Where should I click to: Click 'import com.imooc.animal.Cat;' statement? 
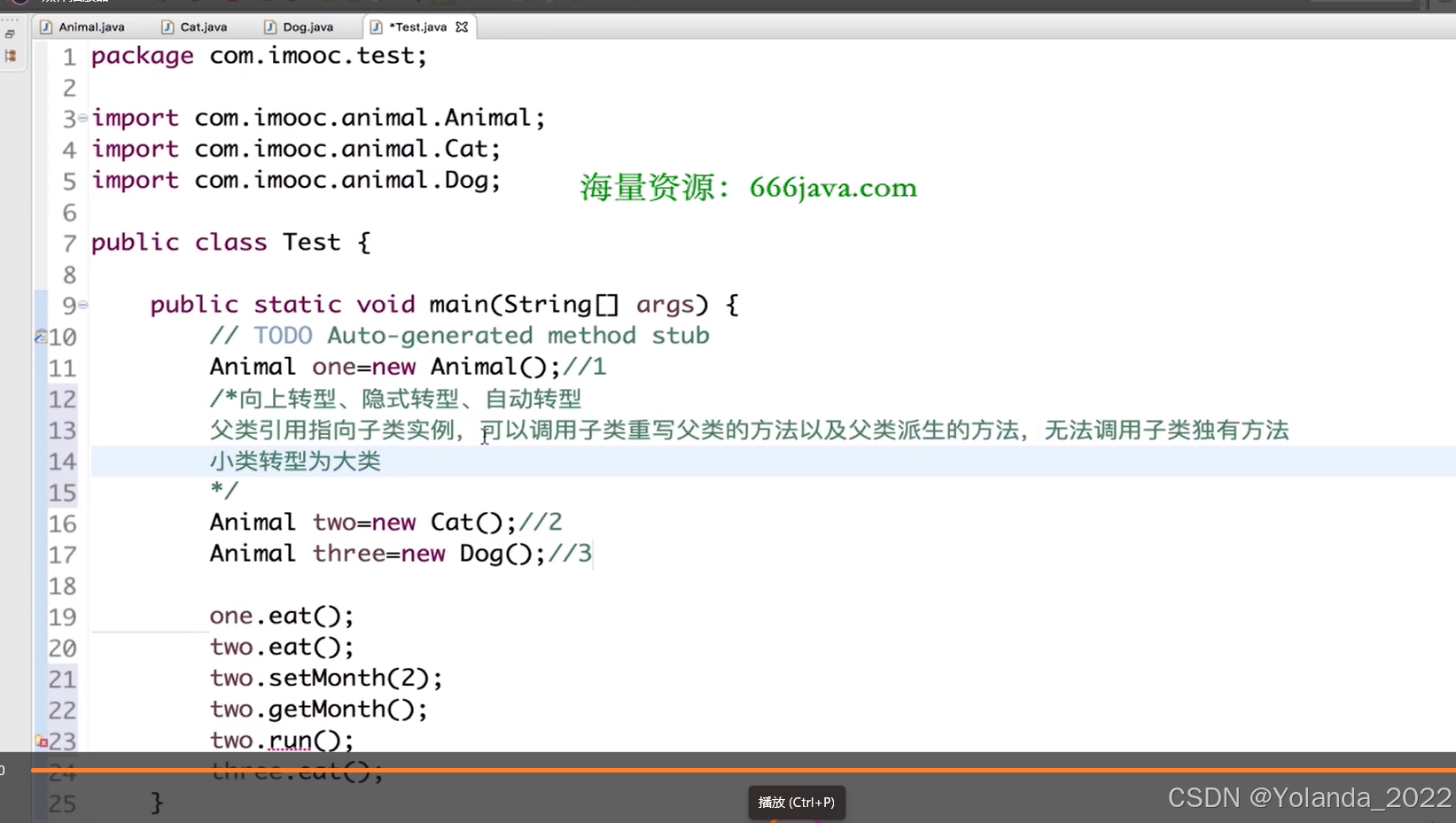296,149
